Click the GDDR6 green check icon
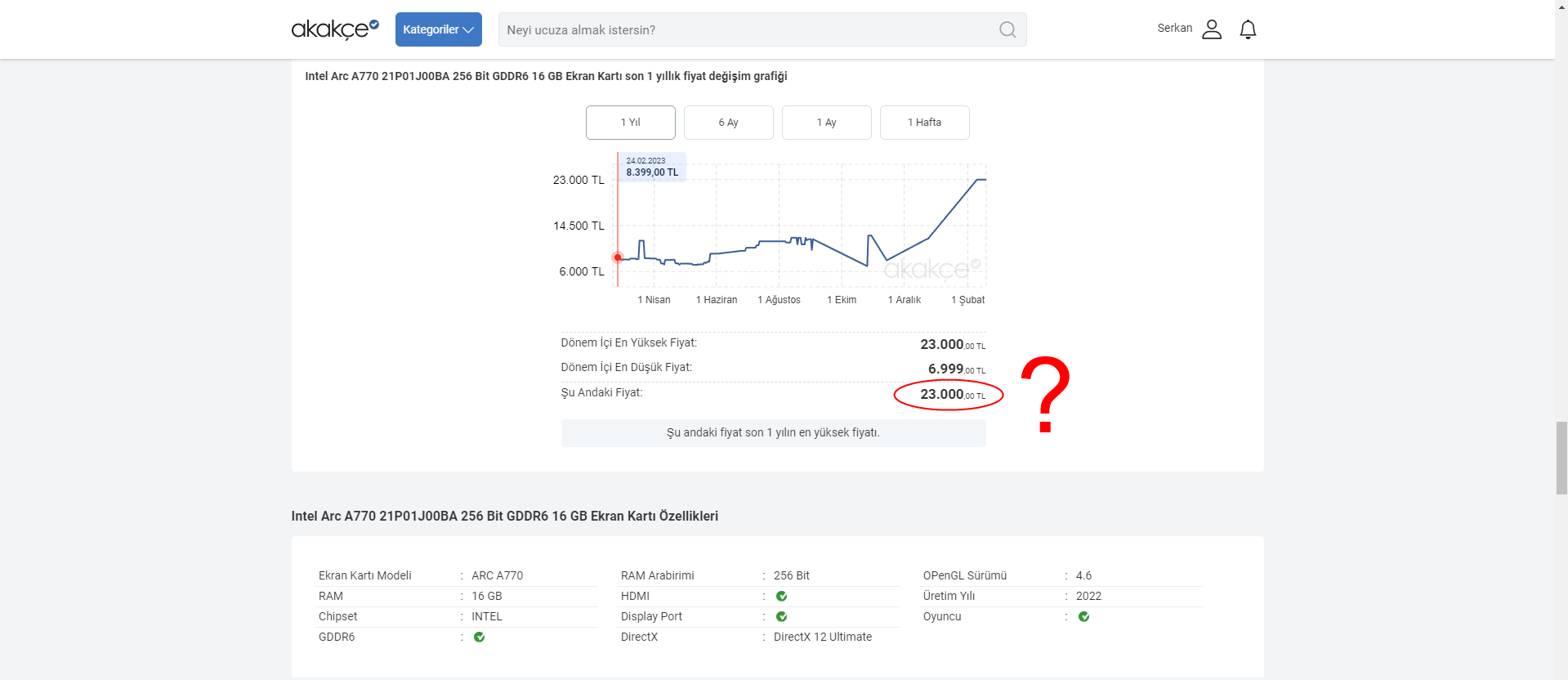Screen dimensions: 1568x680 pos(479,637)
